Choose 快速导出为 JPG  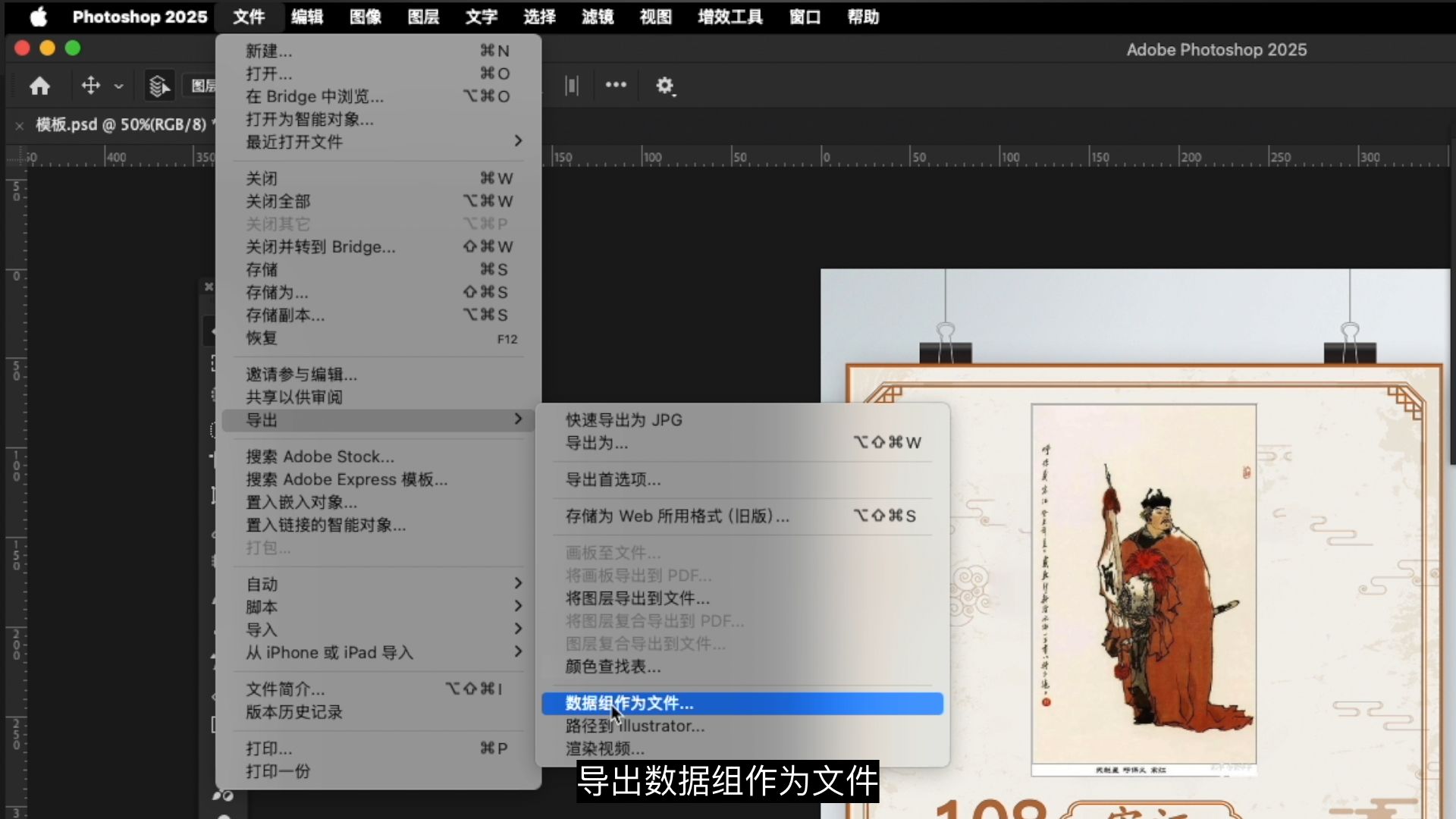pyautogui.click(x=742, y=419)
